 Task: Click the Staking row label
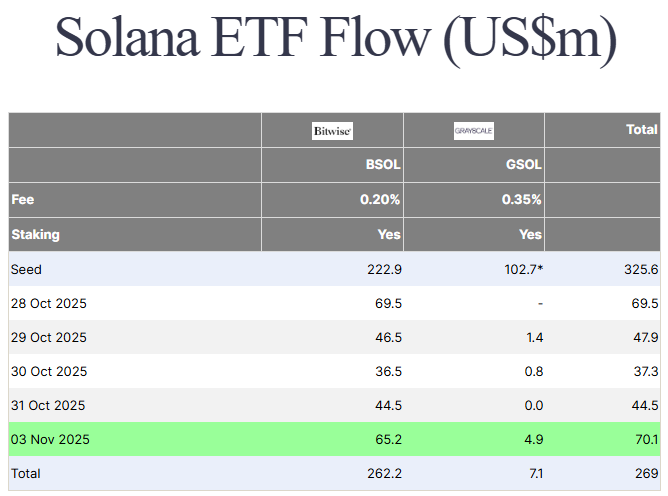pyautogui.click(x=35, y=235)
